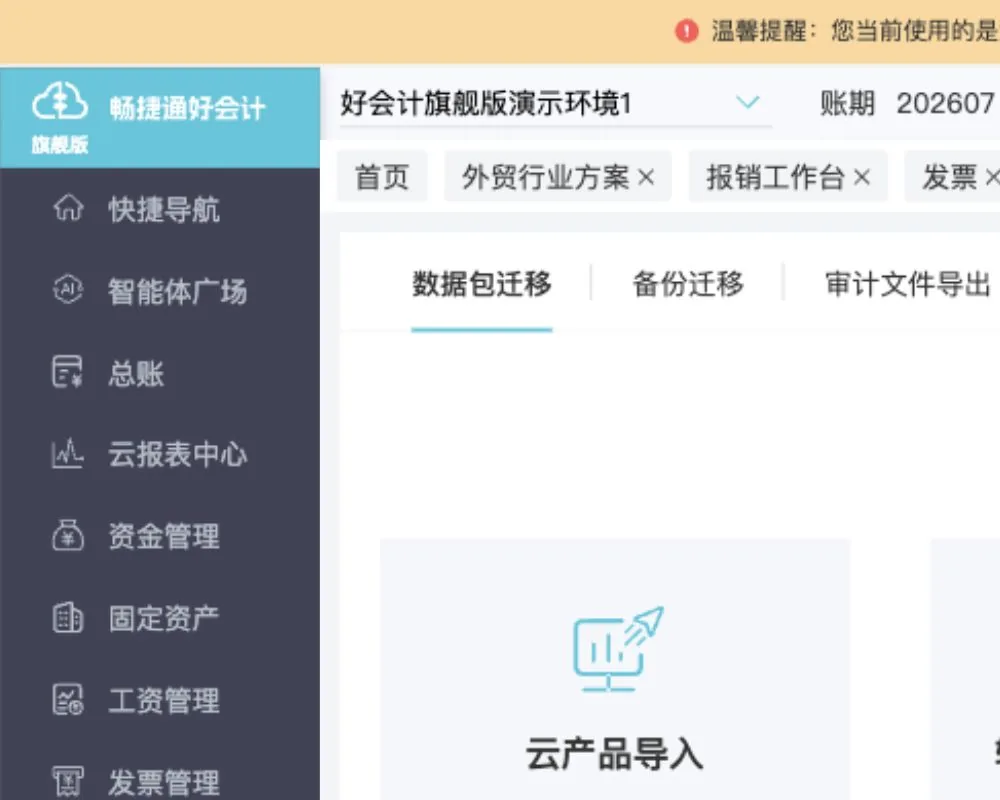
Task: Click the home icon beside 快捷导航
Action: 68,209
